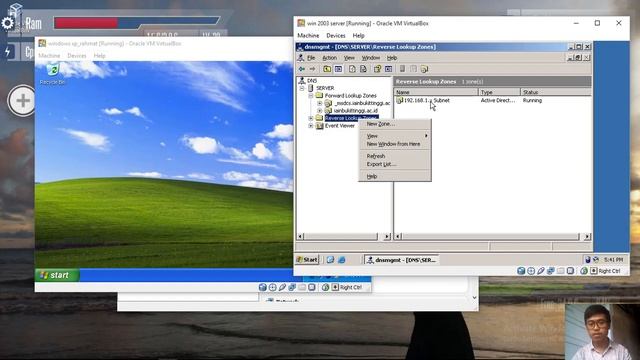This screenshot has width=640, height=360.
Task: Click mouse integration icon in win 2003 VM
Action: pyautogui.click(x=584, y=271)
